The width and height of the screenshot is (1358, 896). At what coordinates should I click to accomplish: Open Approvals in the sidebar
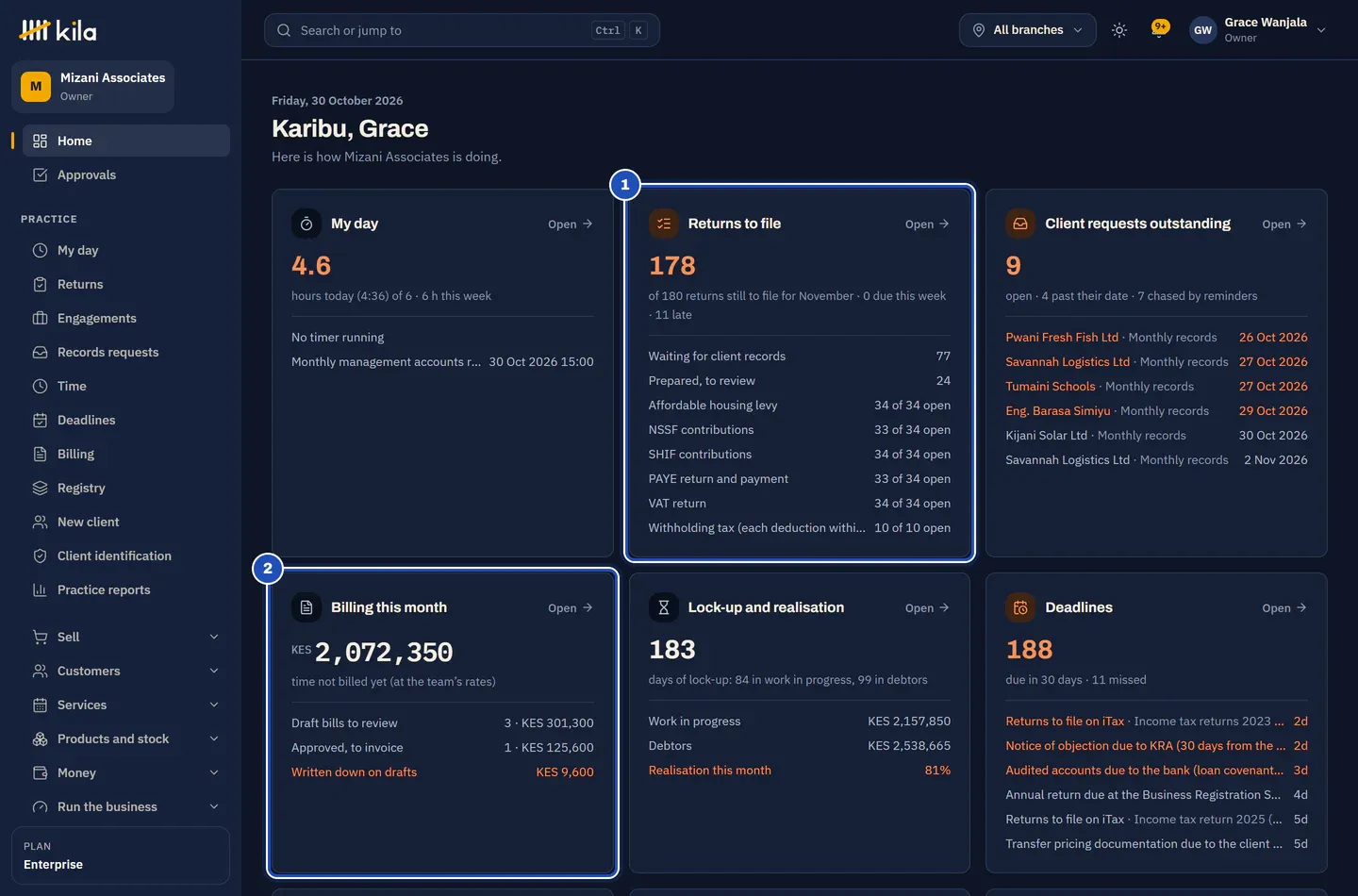(x=126, y=174)
